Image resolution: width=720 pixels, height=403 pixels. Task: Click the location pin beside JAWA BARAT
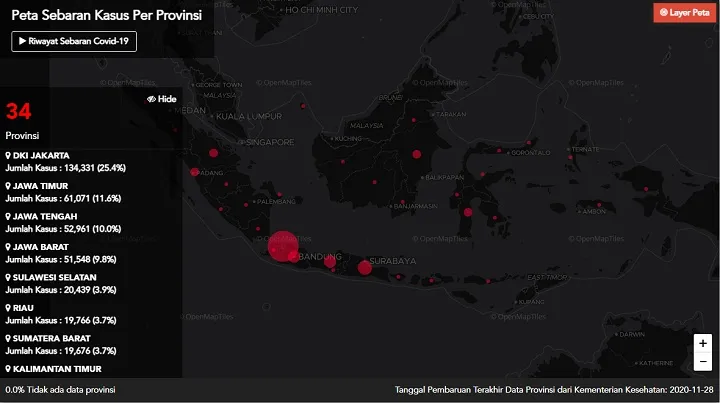pos(8,247)
